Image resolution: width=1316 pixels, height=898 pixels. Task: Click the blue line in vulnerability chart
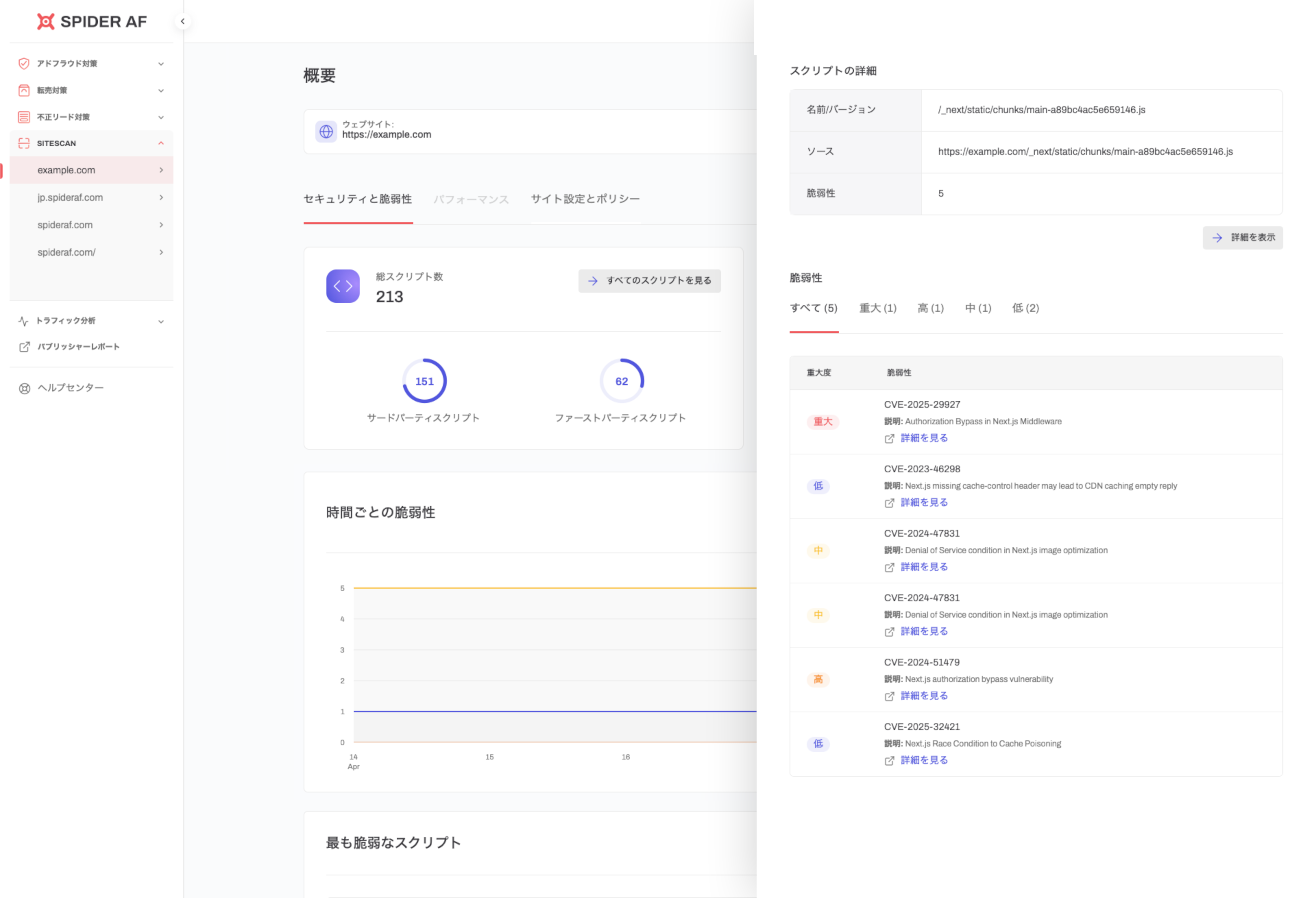[x=555, y=712]
